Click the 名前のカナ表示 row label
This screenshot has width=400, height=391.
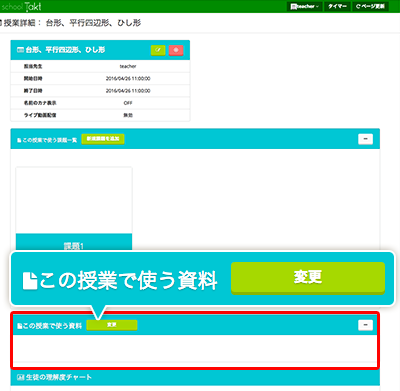pyautogui.click(x=40, y=103)
